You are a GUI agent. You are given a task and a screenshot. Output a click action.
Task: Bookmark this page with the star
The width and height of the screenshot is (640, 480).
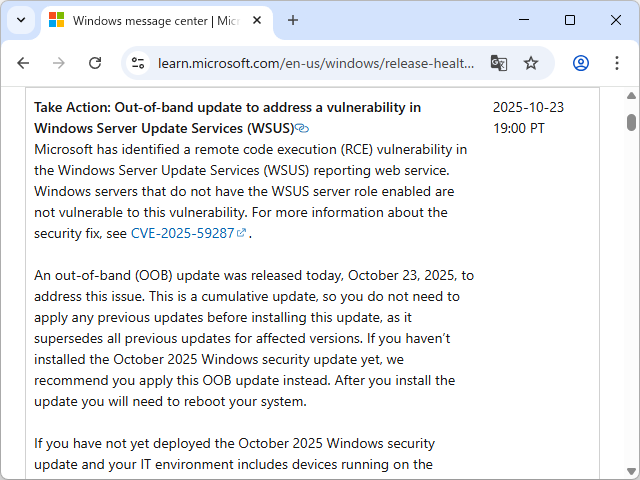tap(531, 63)
